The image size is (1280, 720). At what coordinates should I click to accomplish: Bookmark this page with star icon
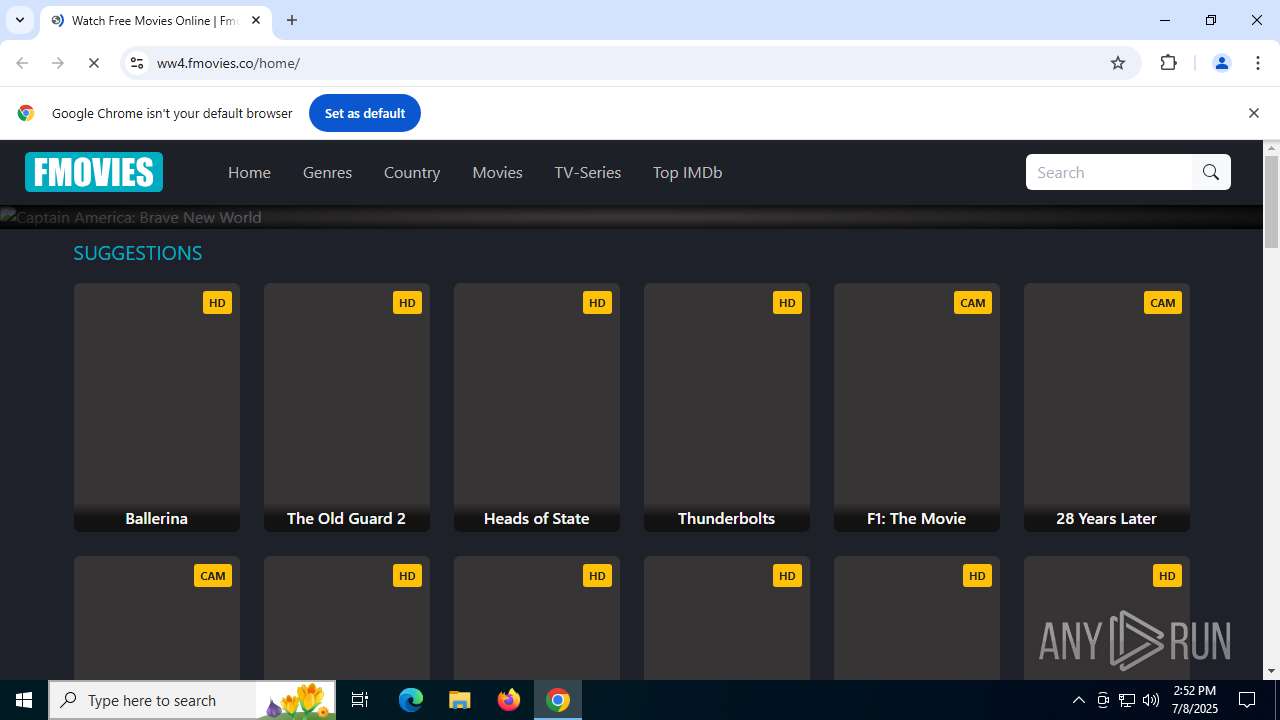1118,63
